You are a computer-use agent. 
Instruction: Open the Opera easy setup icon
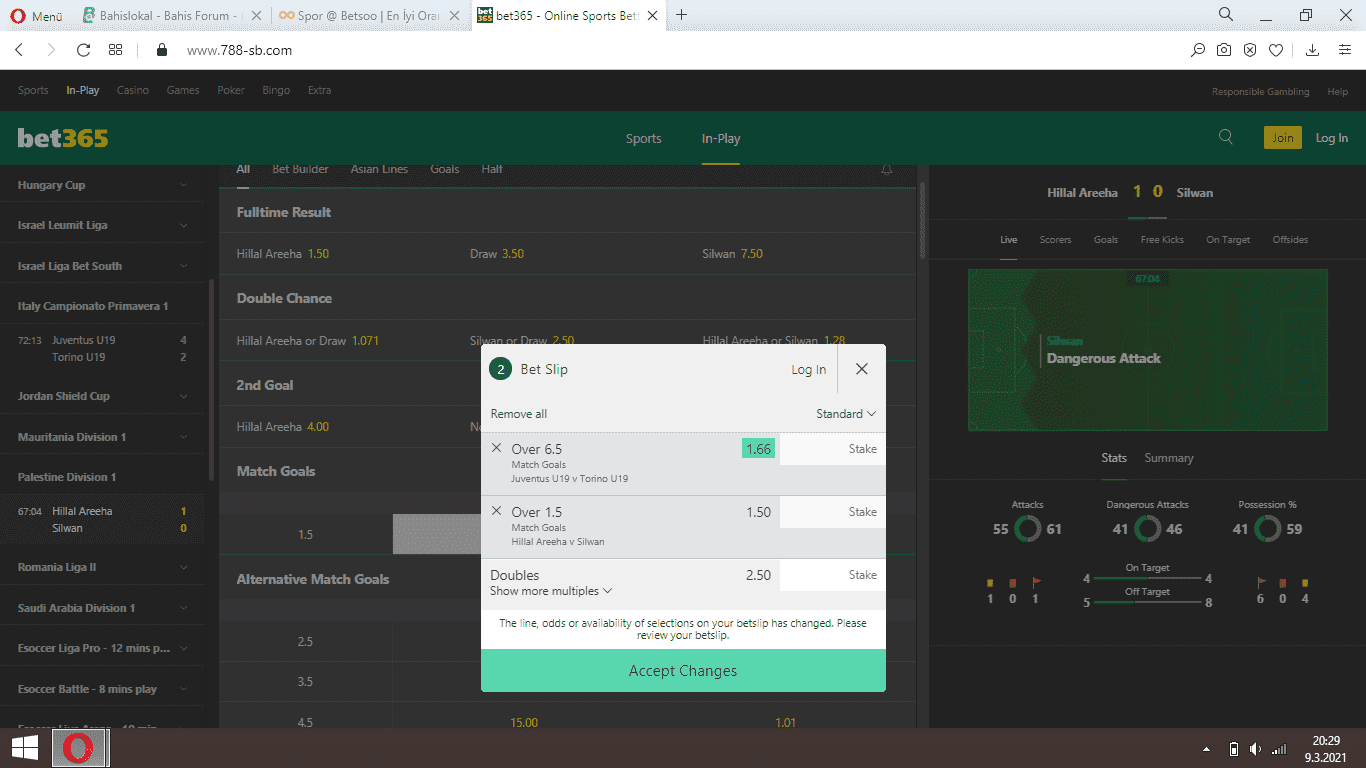pos(1345,50)
